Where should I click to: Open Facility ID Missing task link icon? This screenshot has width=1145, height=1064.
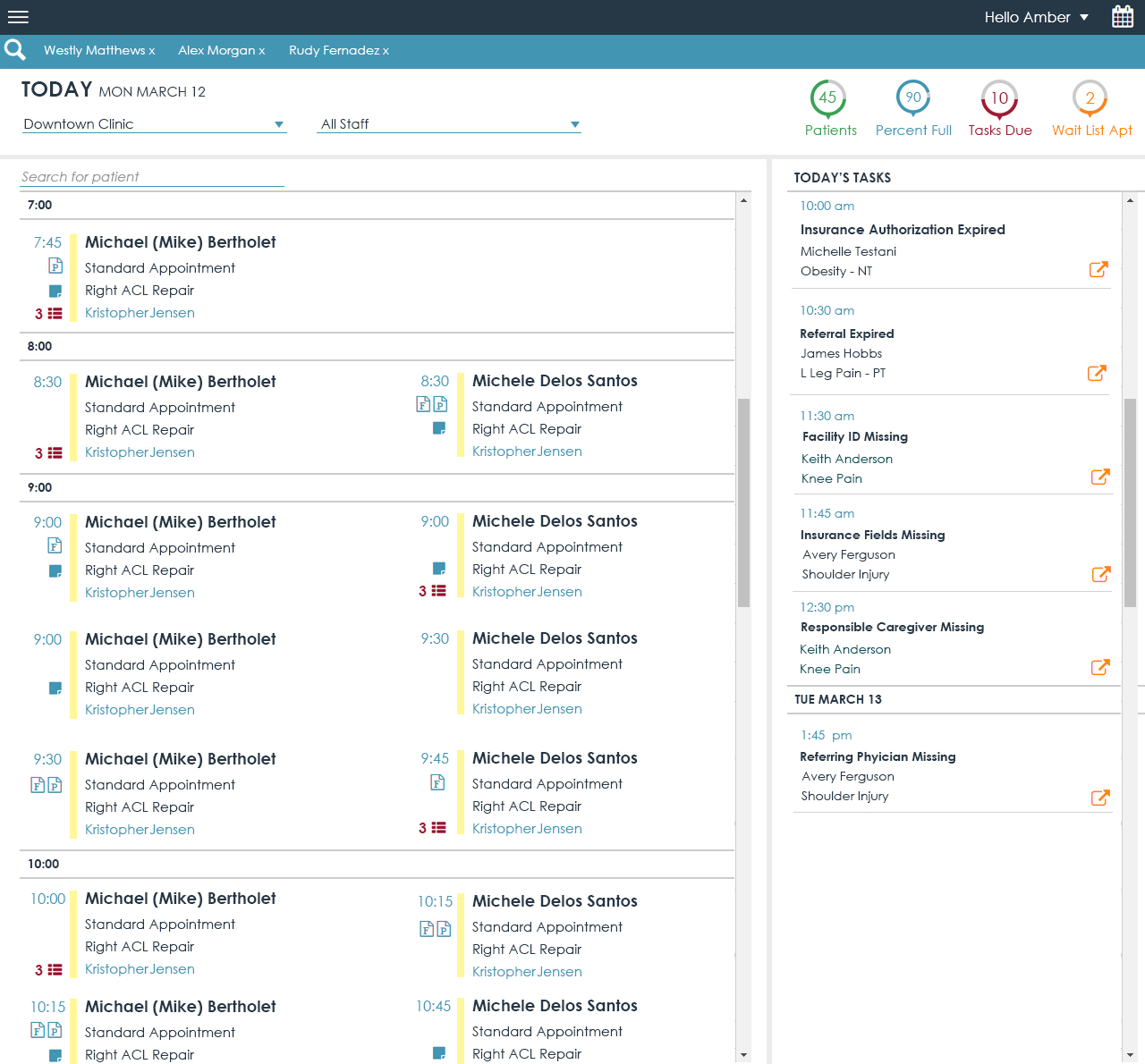1100,477
